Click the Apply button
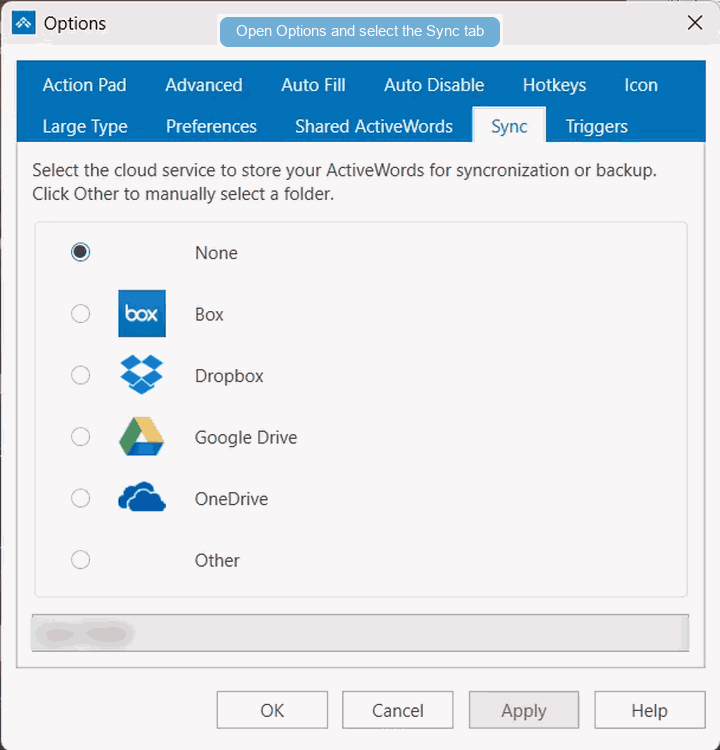Viewport: 720px width, 750px height. [524, 710]
